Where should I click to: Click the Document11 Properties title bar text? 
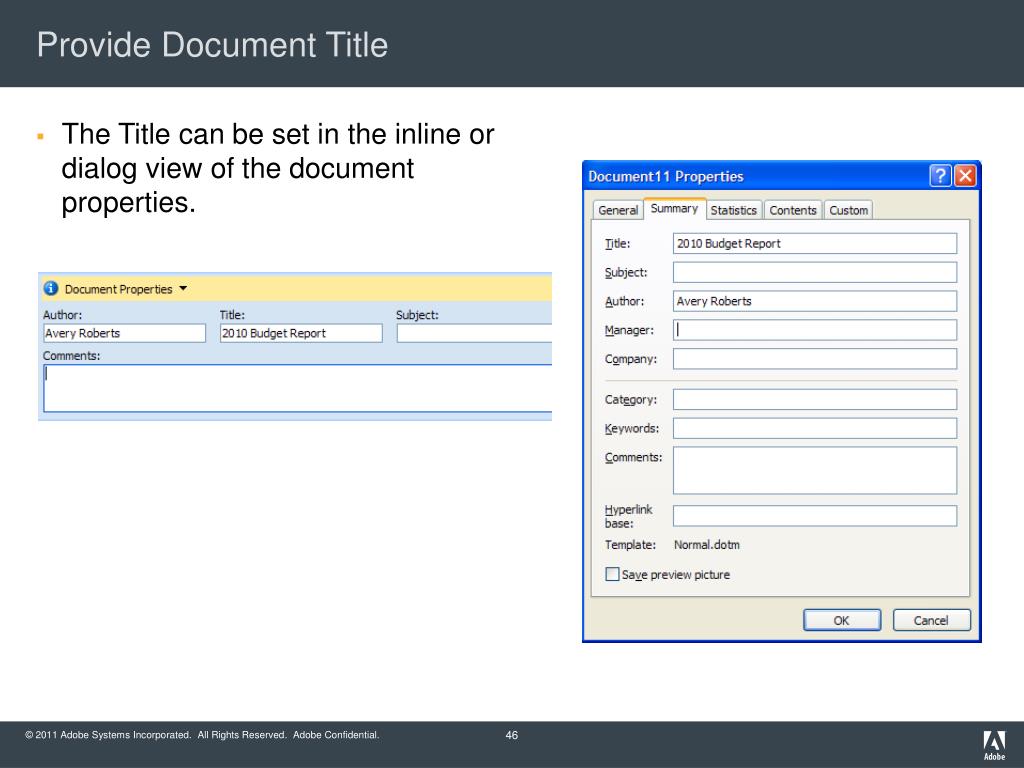tap(665, 176)
